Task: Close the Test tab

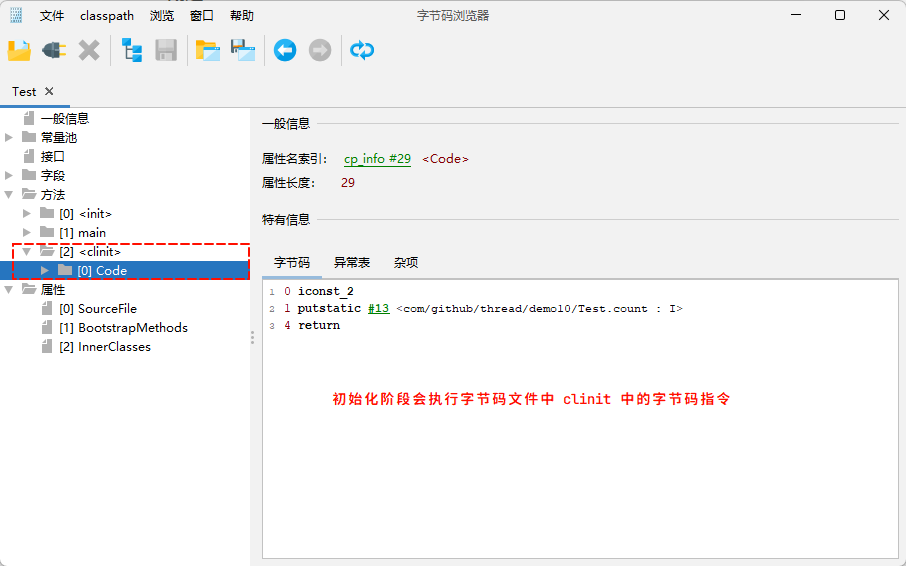Action: pos(49,91)
